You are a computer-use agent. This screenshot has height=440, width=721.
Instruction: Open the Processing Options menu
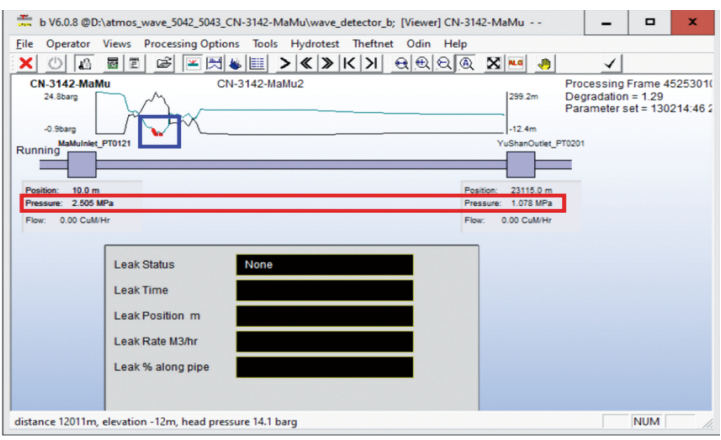[191, 44]
